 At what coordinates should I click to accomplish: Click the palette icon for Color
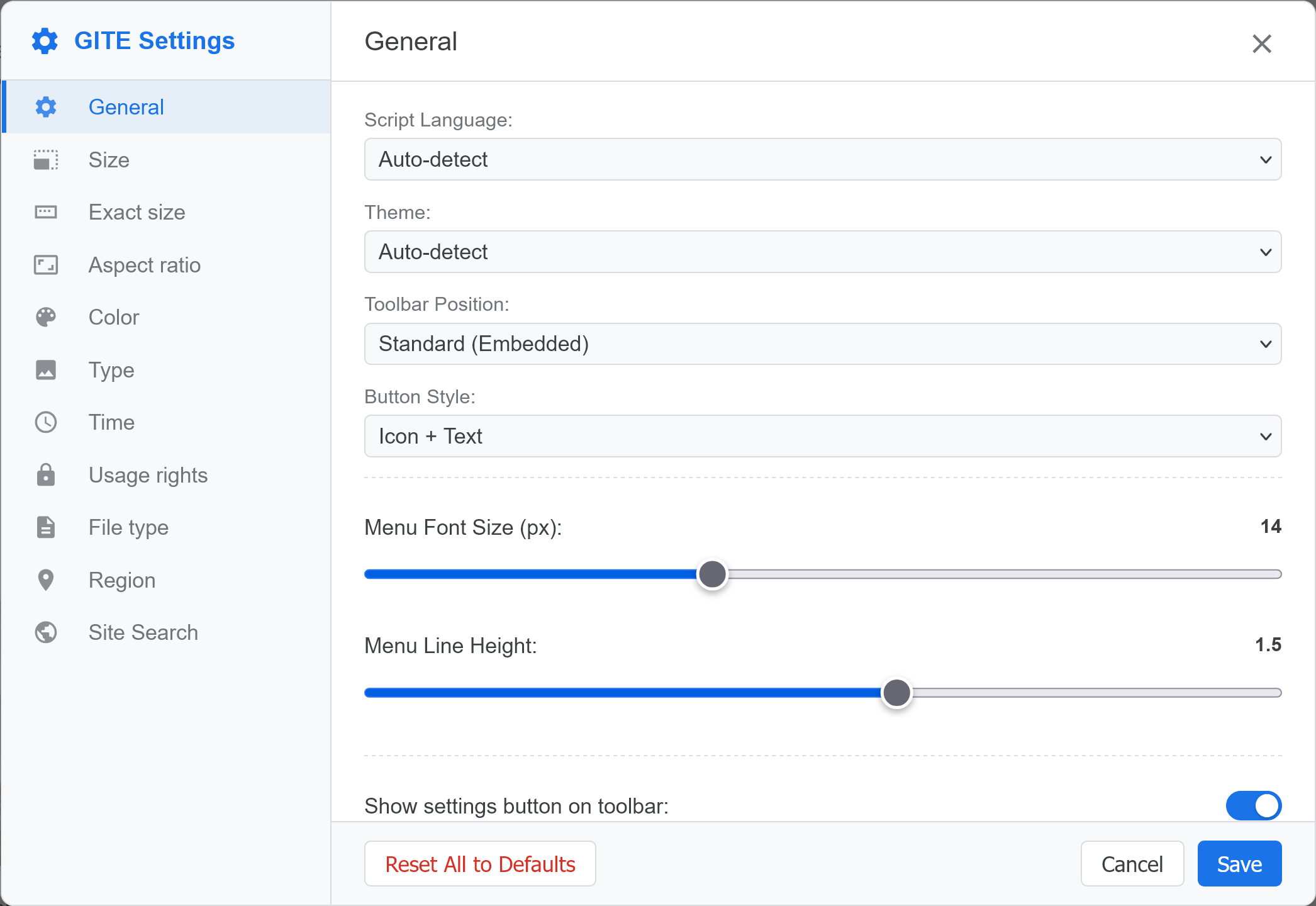point(46,317)
